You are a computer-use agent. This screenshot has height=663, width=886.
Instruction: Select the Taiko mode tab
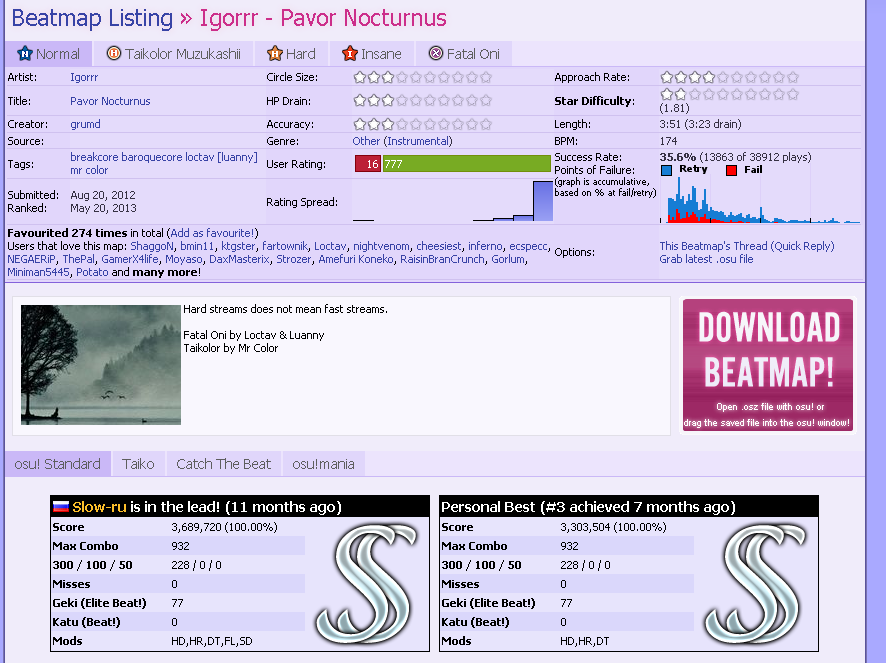coord(138,464)
